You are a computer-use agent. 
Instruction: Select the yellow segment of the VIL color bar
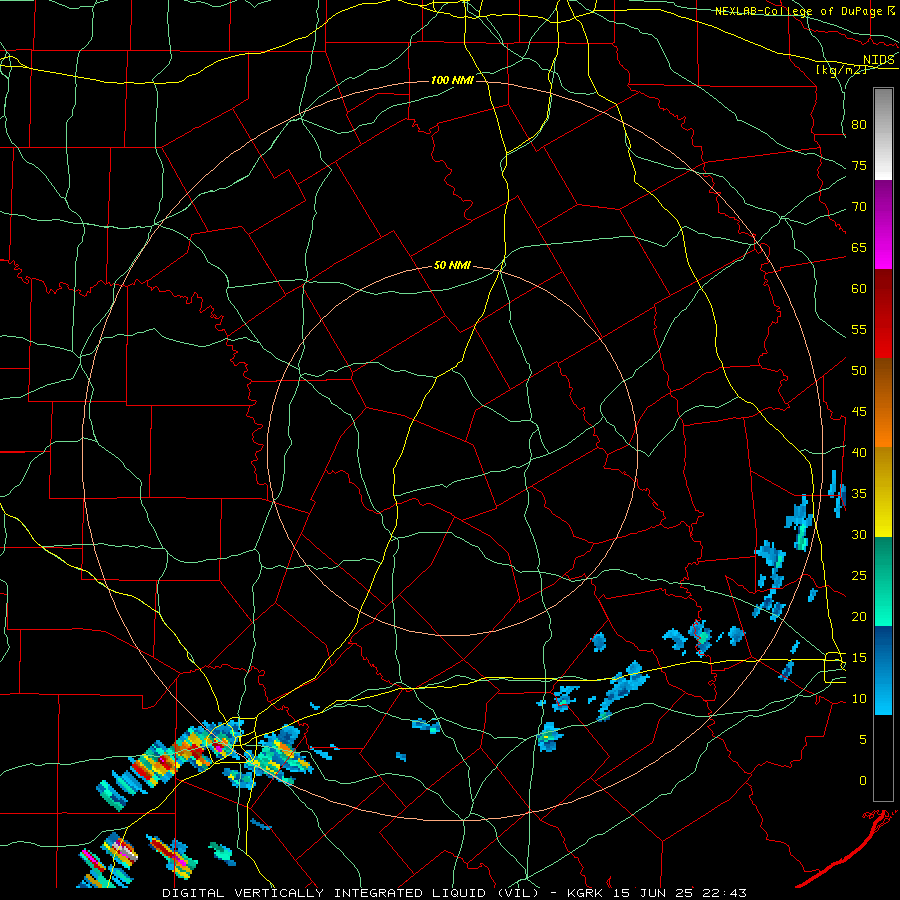pos(883,492)
